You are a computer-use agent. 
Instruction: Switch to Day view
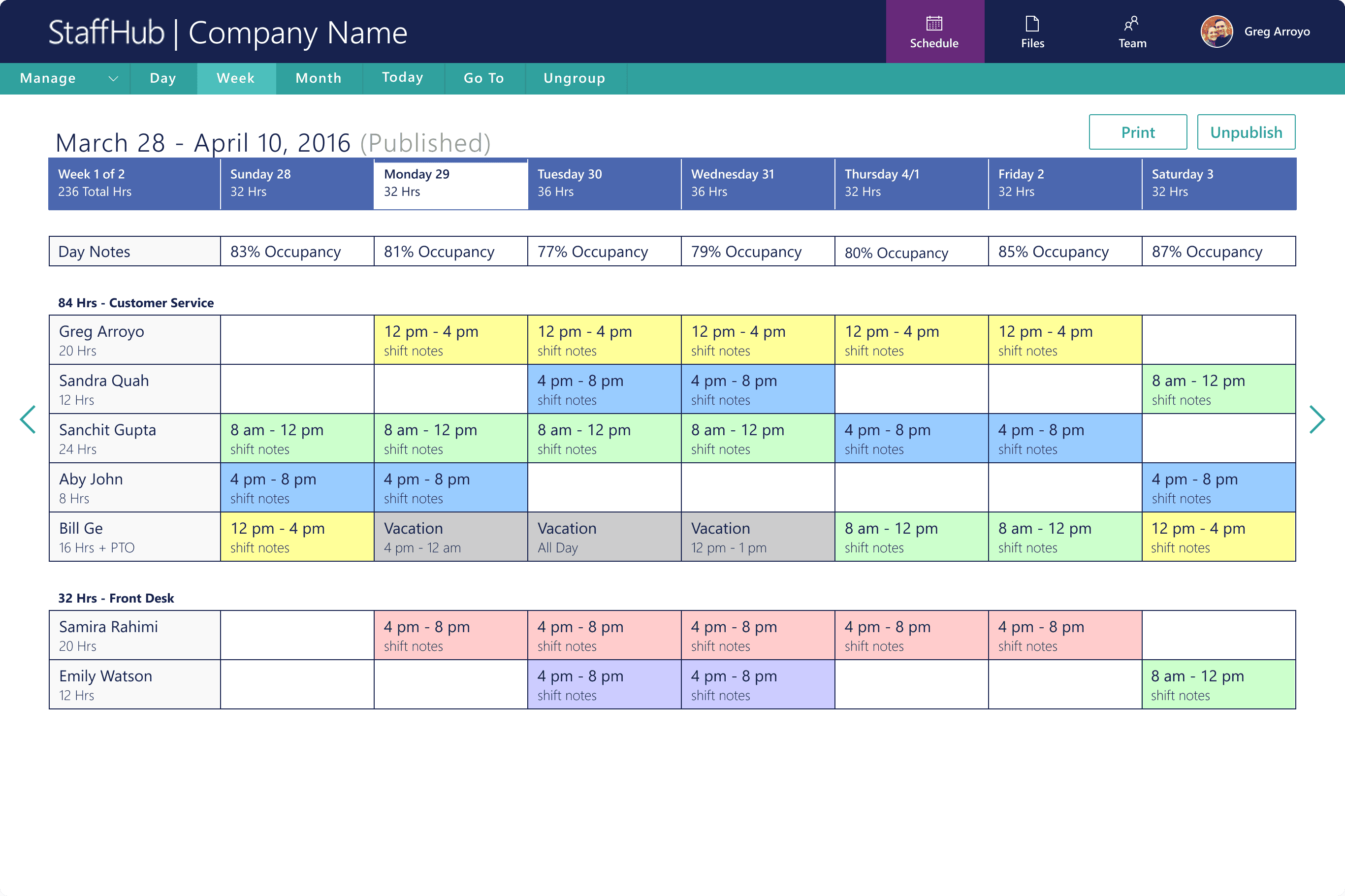[x=163, y=78]
